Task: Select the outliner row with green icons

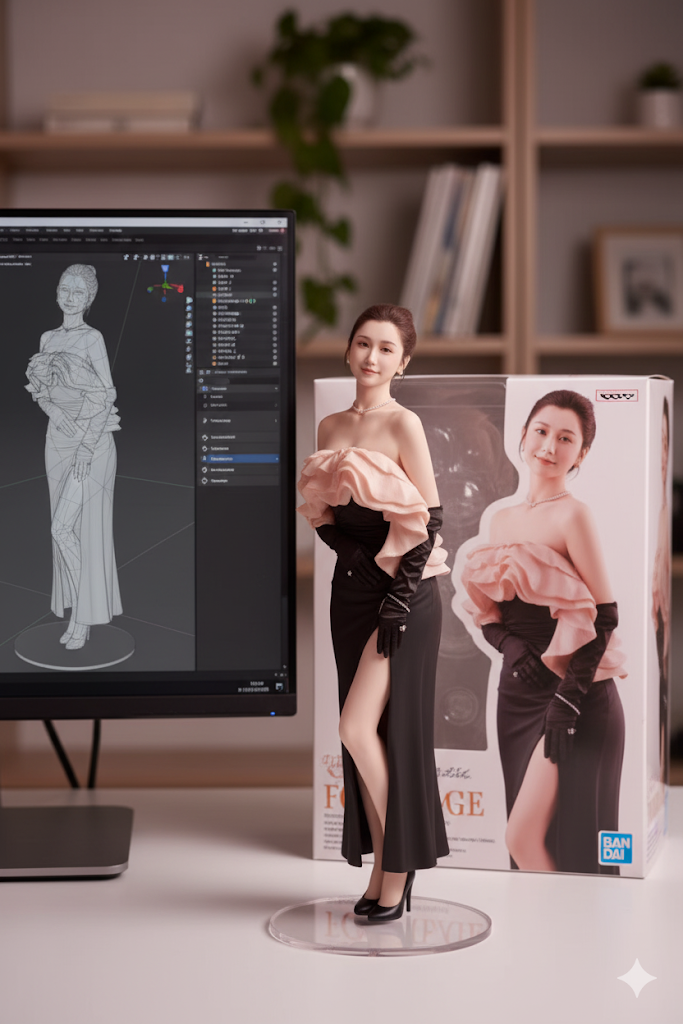Action: (239, 301)
